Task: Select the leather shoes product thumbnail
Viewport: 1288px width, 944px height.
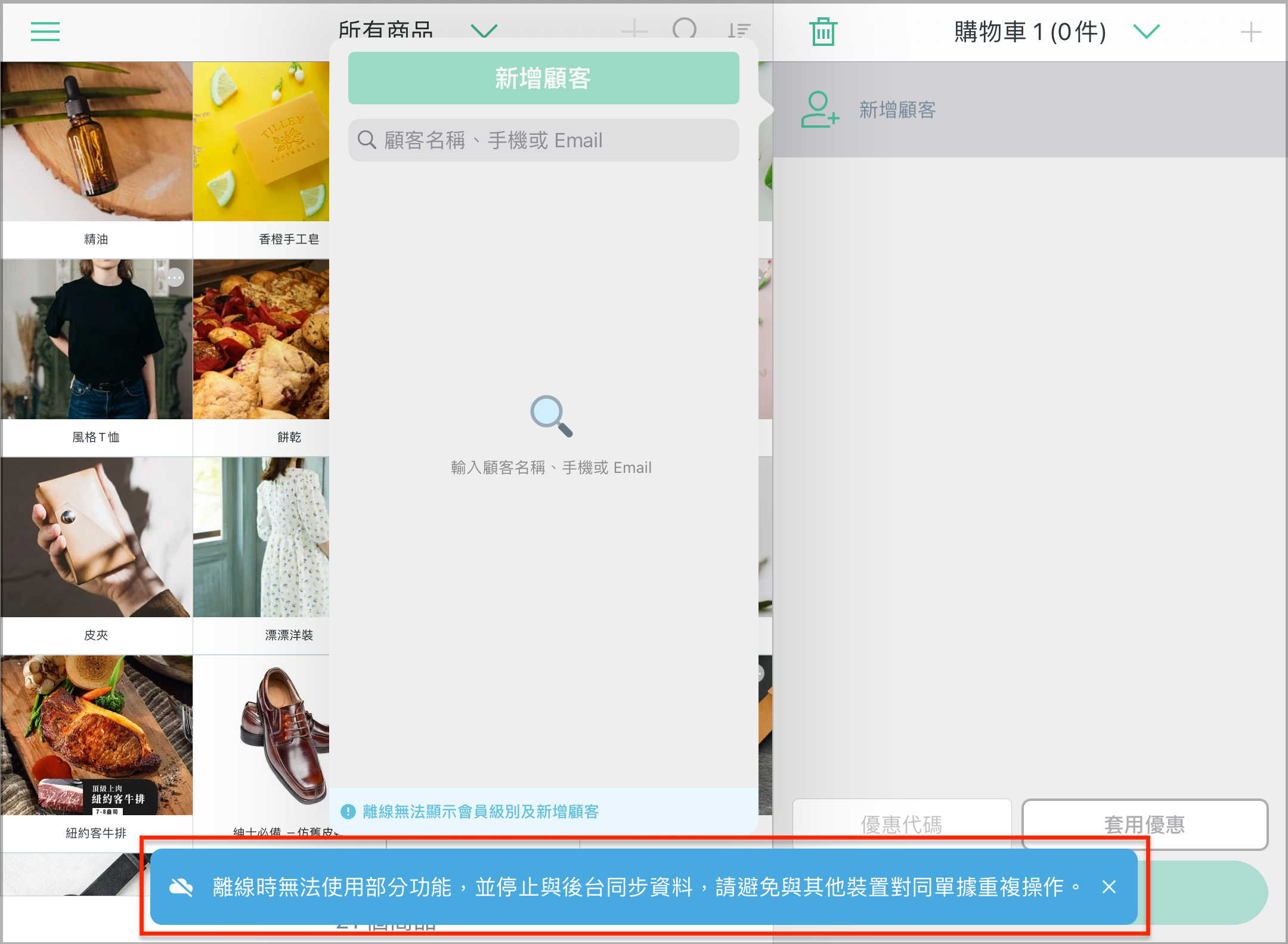Action: (x=261, y=735)
